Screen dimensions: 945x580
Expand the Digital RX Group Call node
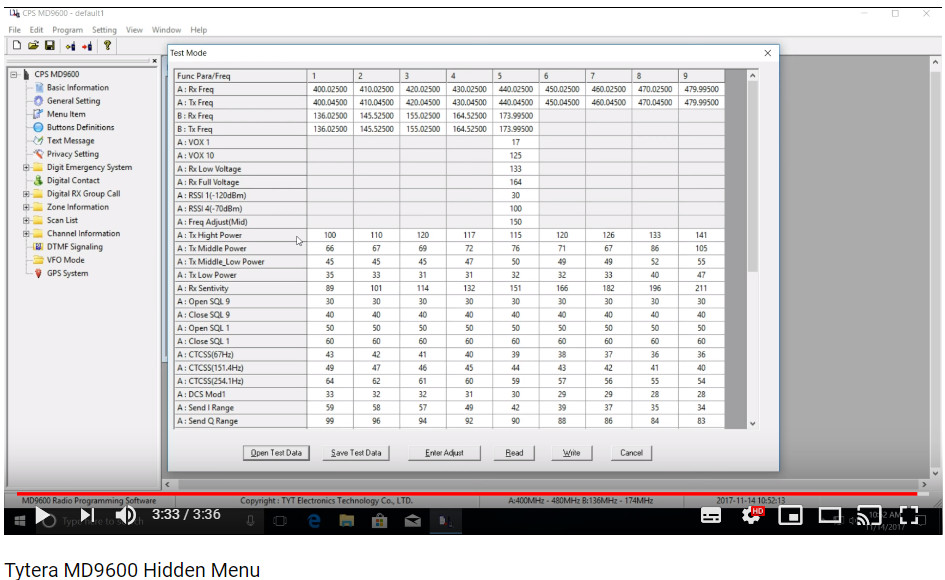tap(26, 194)
